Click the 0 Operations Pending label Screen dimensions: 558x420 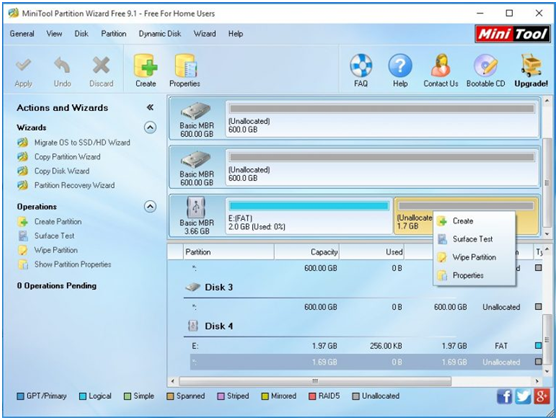(x=57, y=286)
